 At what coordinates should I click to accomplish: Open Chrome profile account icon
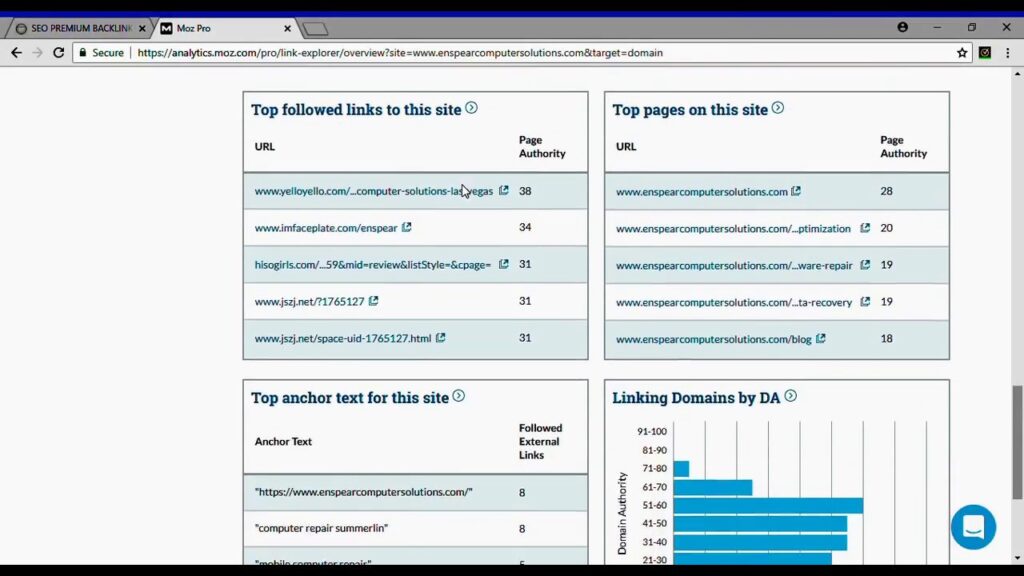click(903, 27)
